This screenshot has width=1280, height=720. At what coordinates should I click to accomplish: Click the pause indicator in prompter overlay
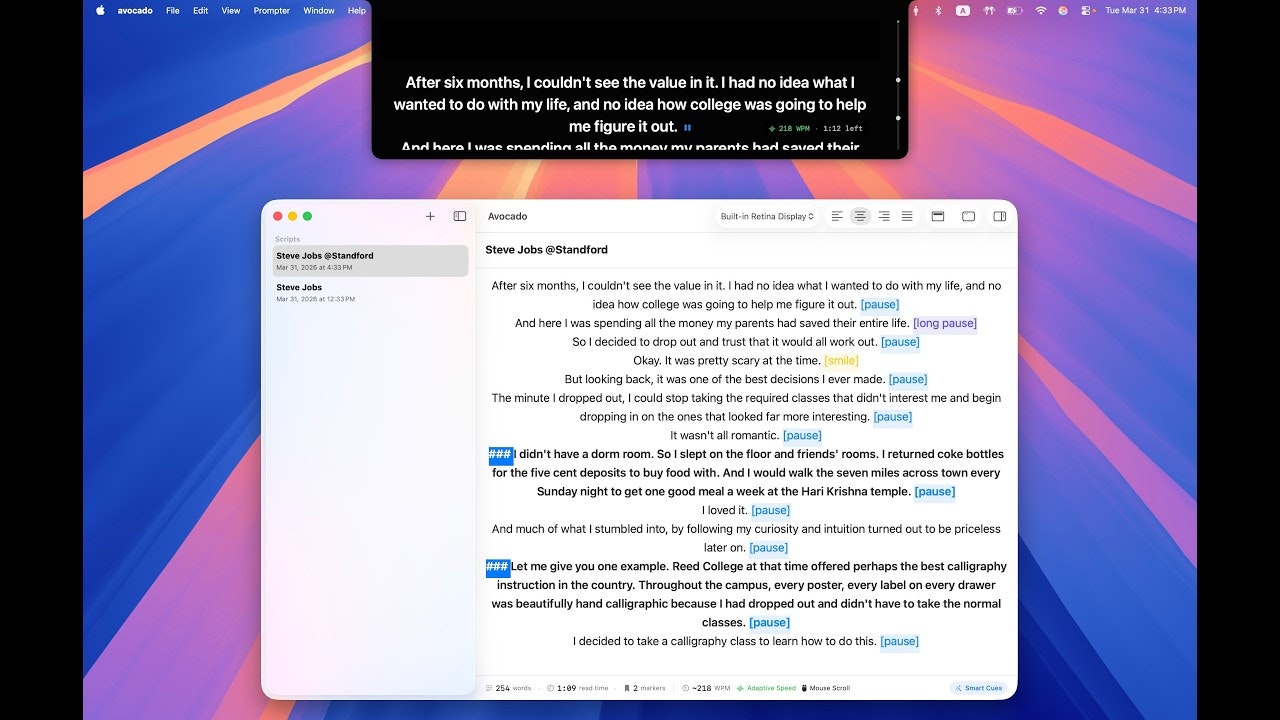click(687, 127)
